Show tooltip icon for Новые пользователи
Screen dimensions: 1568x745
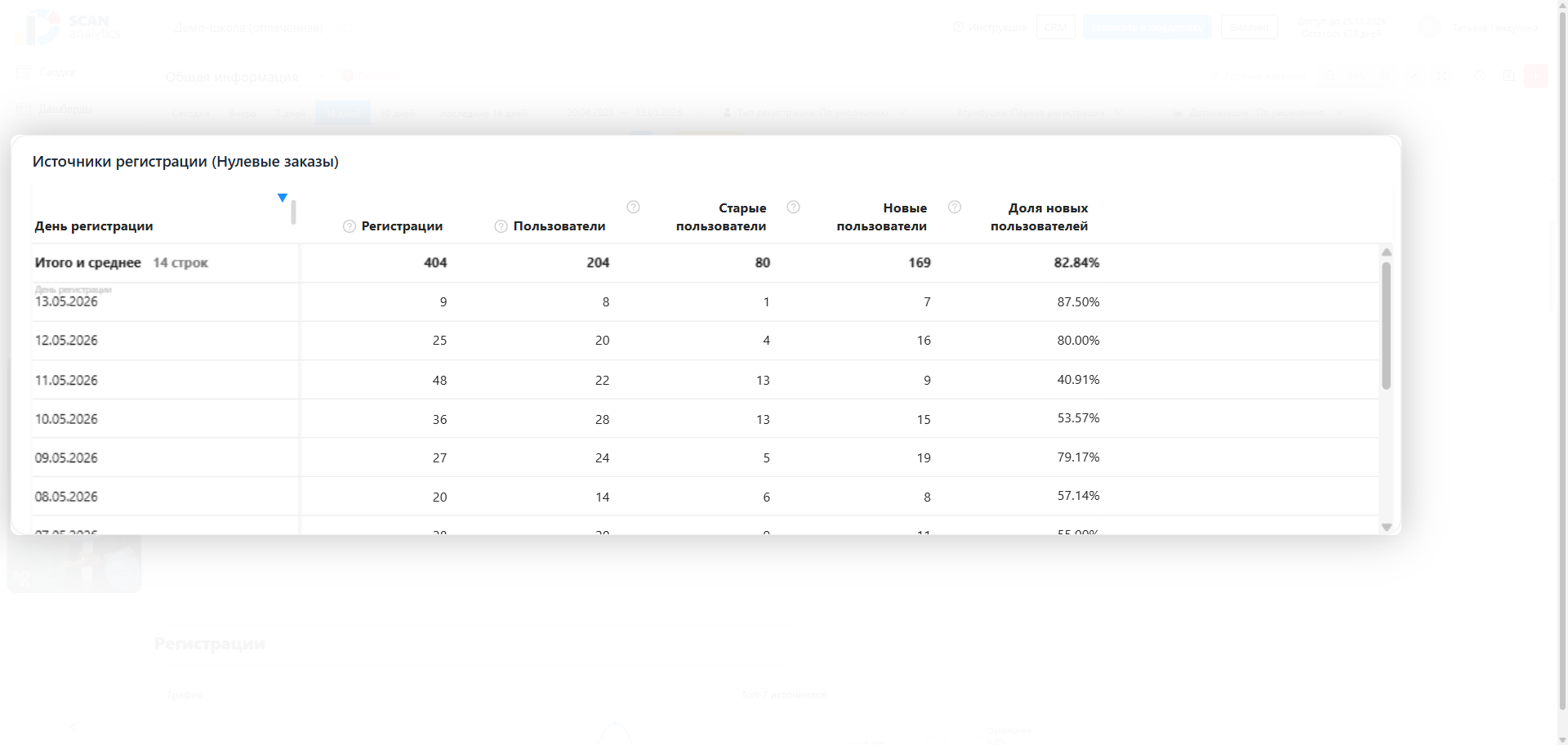coord(793,207)
